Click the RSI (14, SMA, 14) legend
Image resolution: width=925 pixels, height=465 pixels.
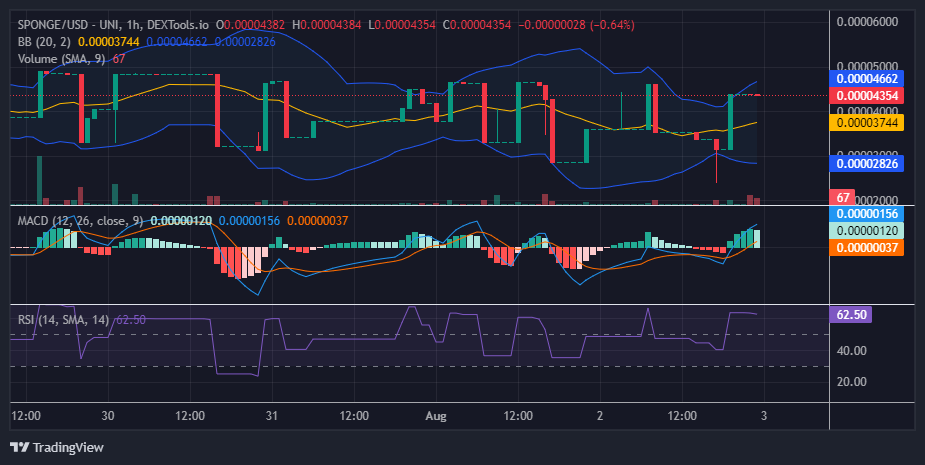tap(63, 320)
